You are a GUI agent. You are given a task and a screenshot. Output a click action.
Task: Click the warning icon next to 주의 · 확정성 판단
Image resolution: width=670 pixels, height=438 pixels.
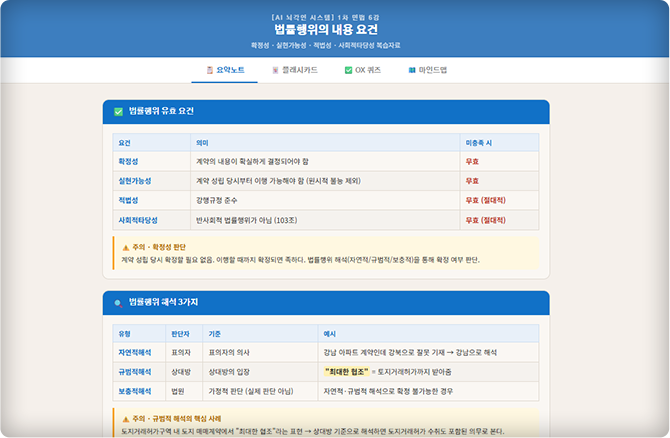126,247
